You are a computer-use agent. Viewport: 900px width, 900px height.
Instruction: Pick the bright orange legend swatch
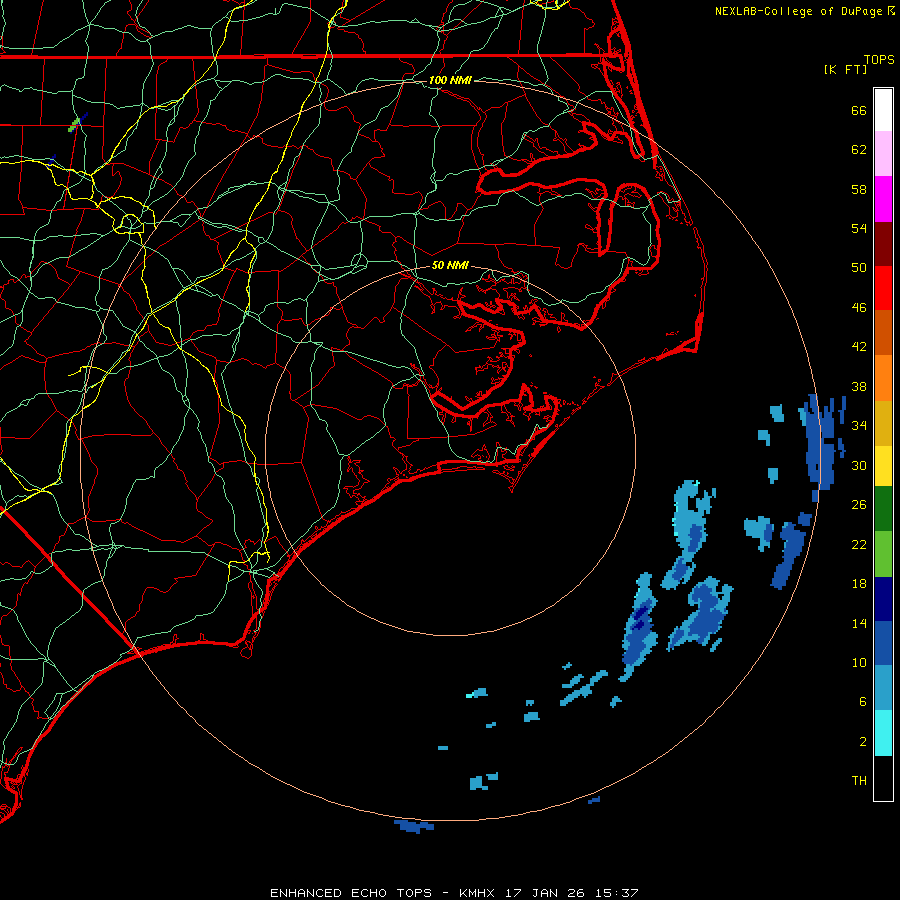pos(883,378)
